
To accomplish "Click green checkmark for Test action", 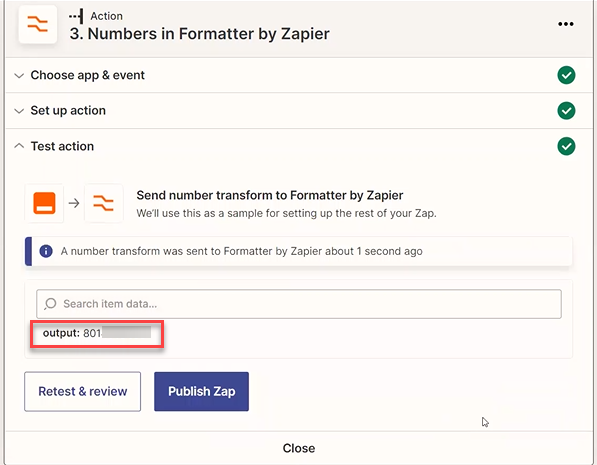I will click(566, 146).
